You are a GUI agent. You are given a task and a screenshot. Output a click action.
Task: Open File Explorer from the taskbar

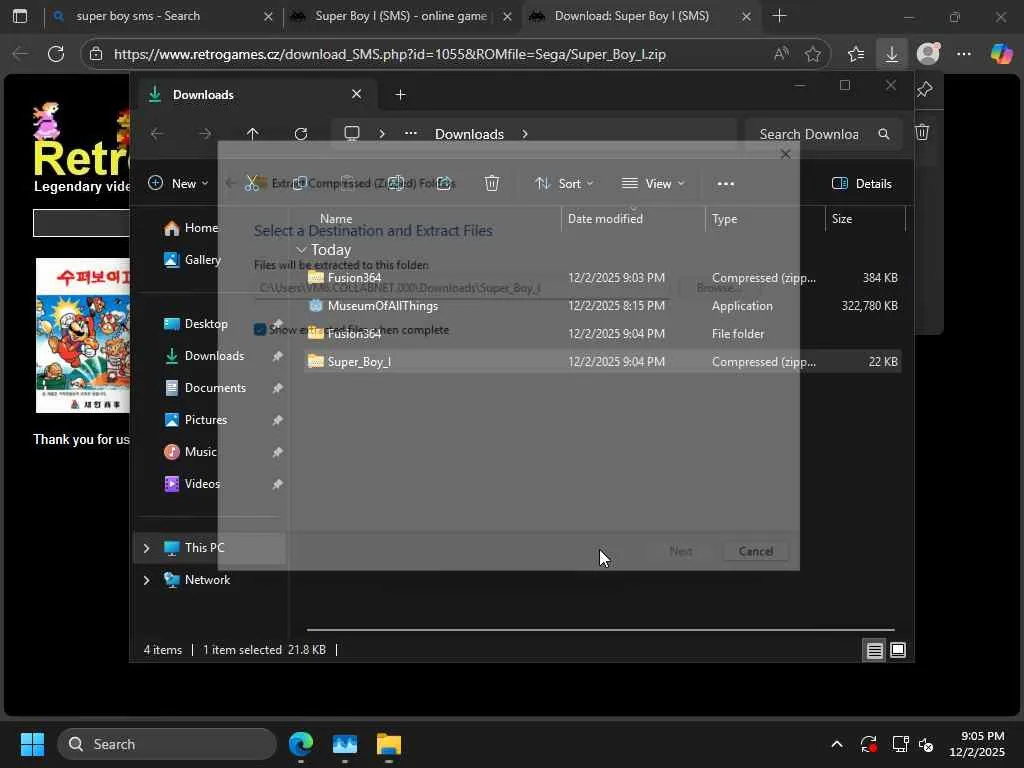[389, 744]
